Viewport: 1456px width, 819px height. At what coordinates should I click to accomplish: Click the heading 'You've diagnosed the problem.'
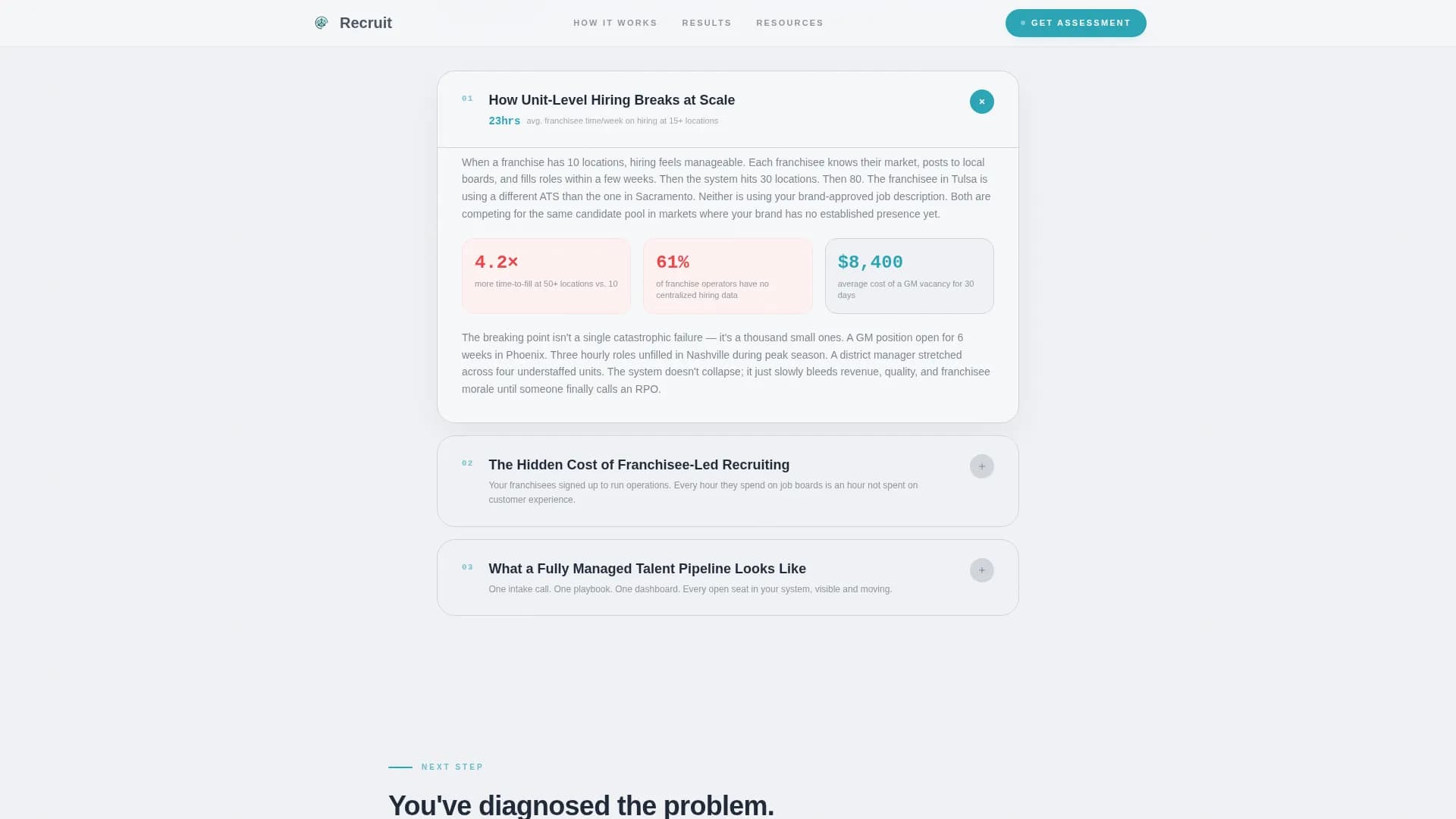pyautogui.click(x=581, y=804)
